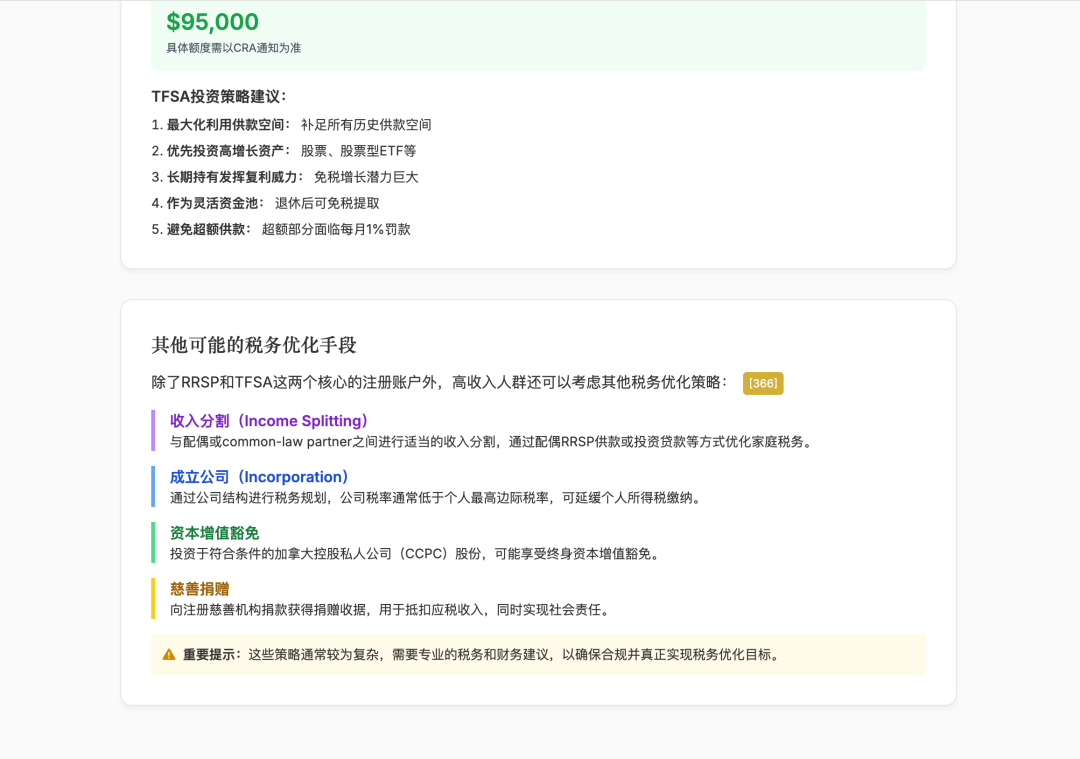Select the 收入分割 (Income Splitting) heading
Viewport: 1080px width, 759px height.
tap(269, 421)
